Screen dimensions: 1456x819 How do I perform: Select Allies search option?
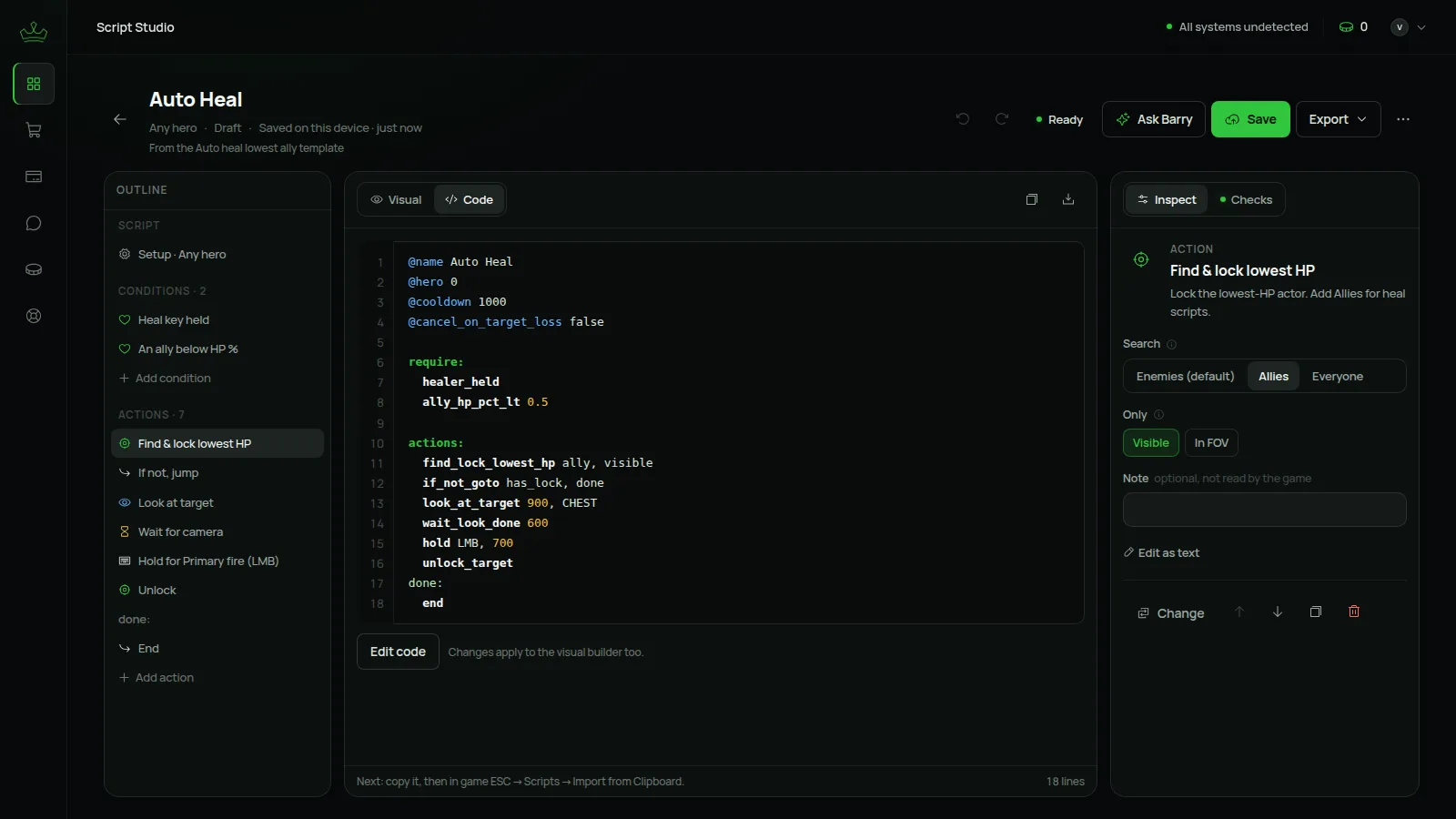click(x=1273, y=376)
